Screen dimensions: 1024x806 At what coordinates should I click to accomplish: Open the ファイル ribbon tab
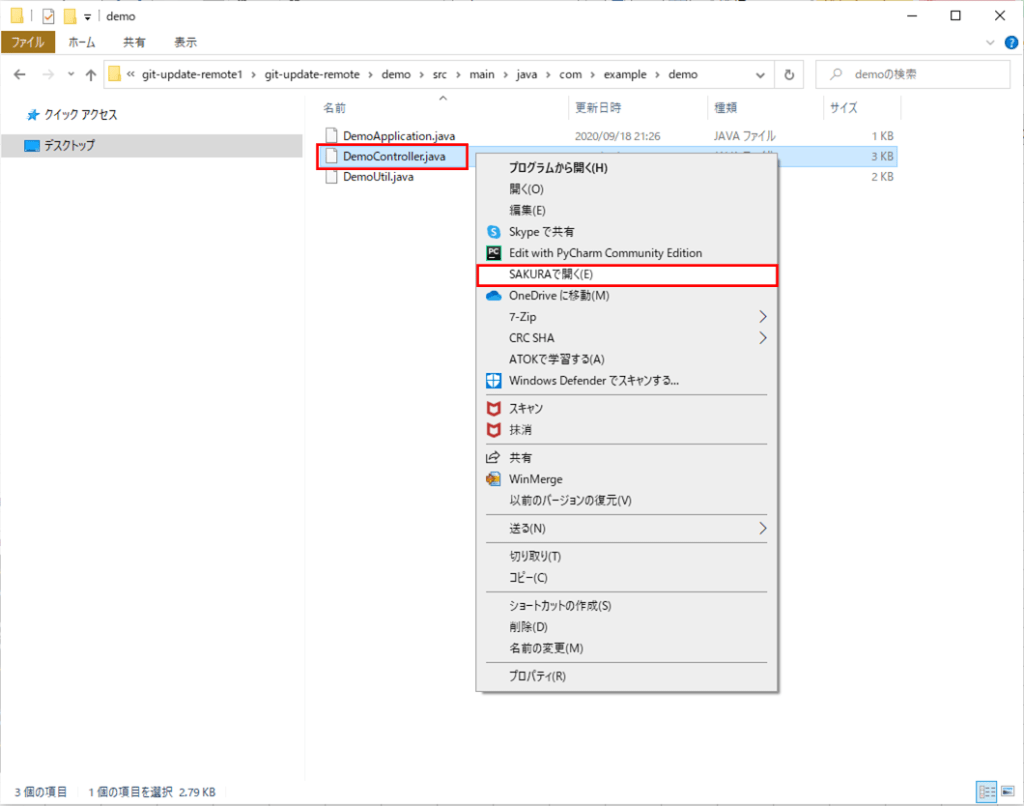pos(28,42)
